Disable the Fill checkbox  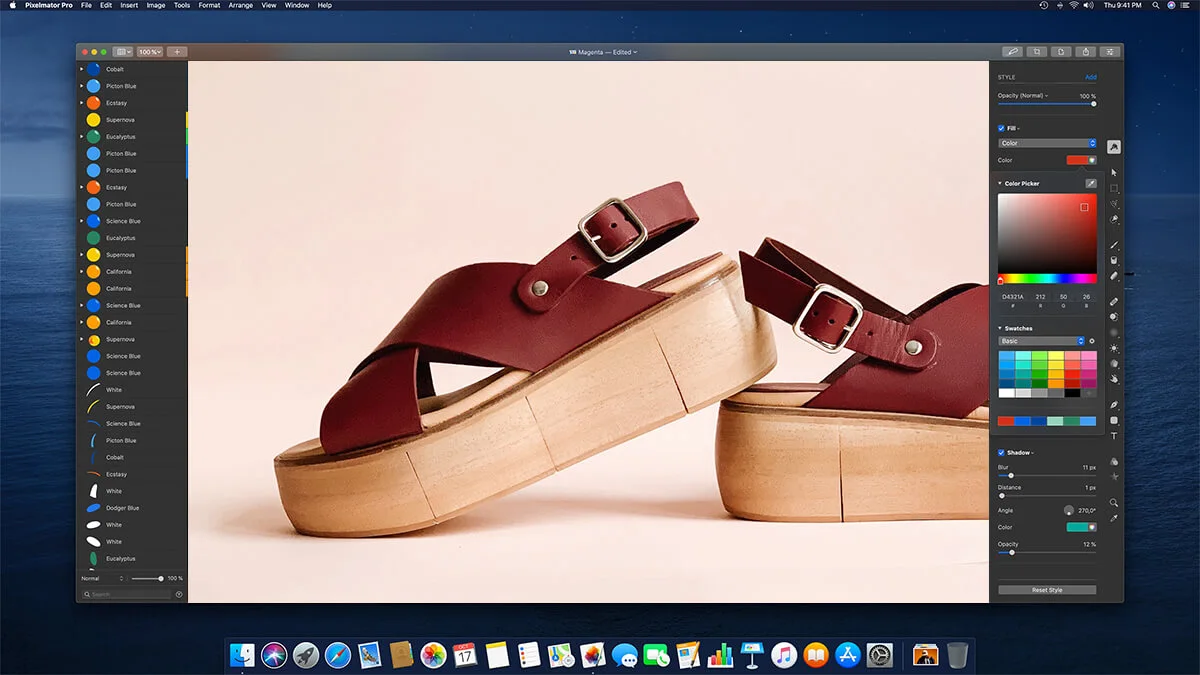pos(1000,128)
